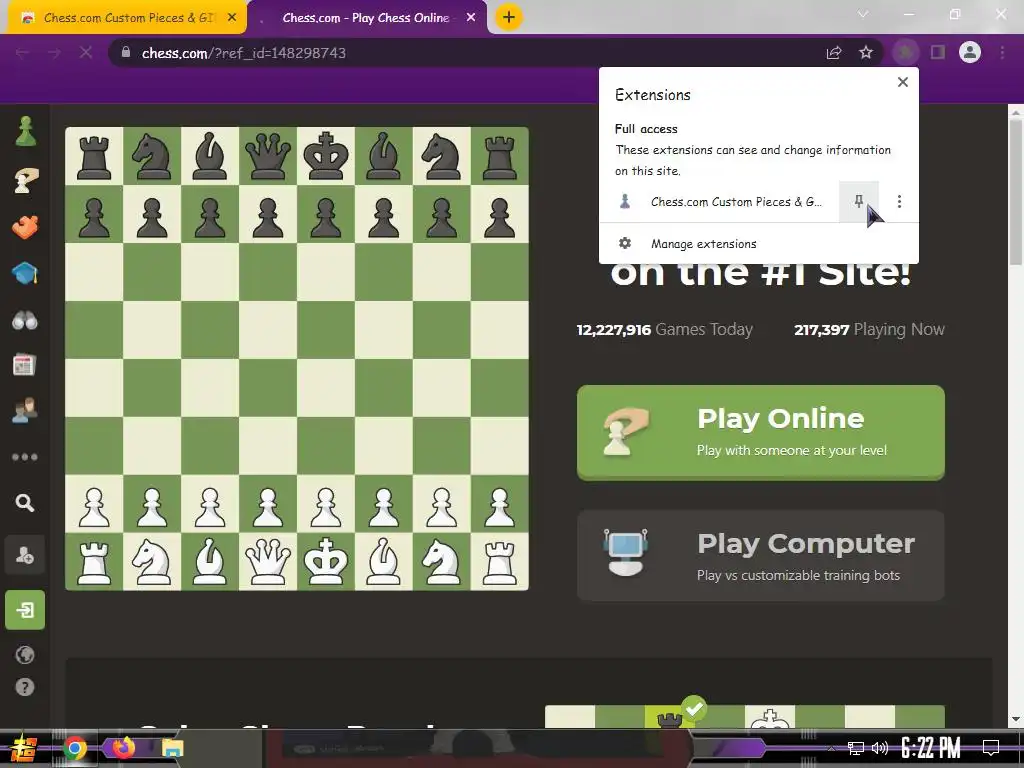
Task: Click the Play Online button
Action: pyautogui.click(x=761, y=433)
